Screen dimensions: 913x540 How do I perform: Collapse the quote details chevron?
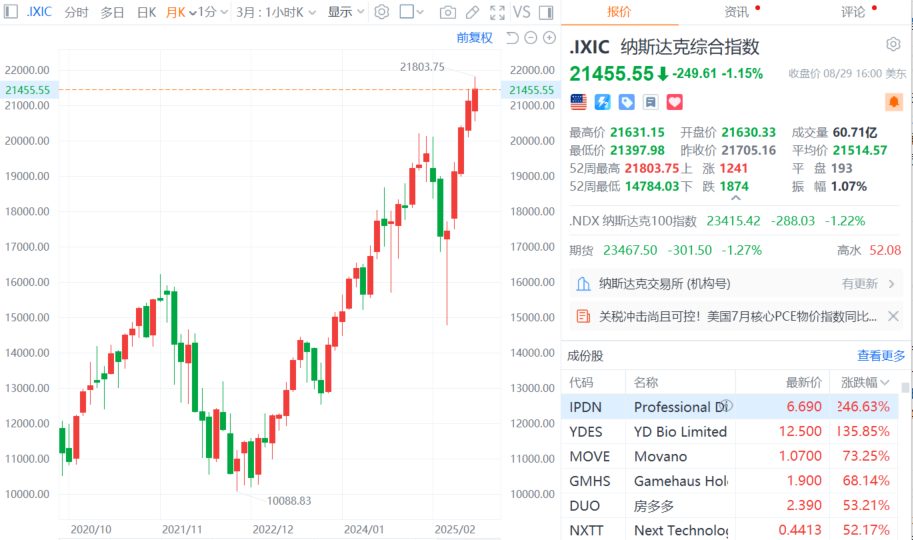736,198
